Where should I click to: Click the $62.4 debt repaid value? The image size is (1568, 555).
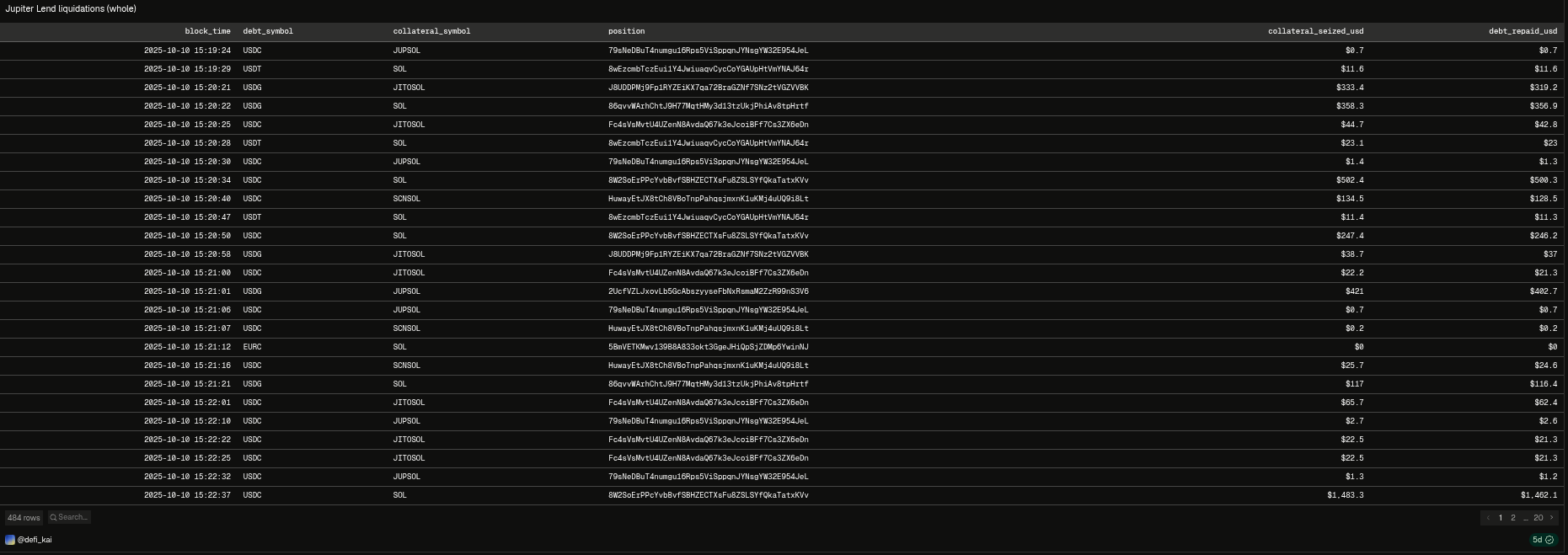(x=1546, y=403)
